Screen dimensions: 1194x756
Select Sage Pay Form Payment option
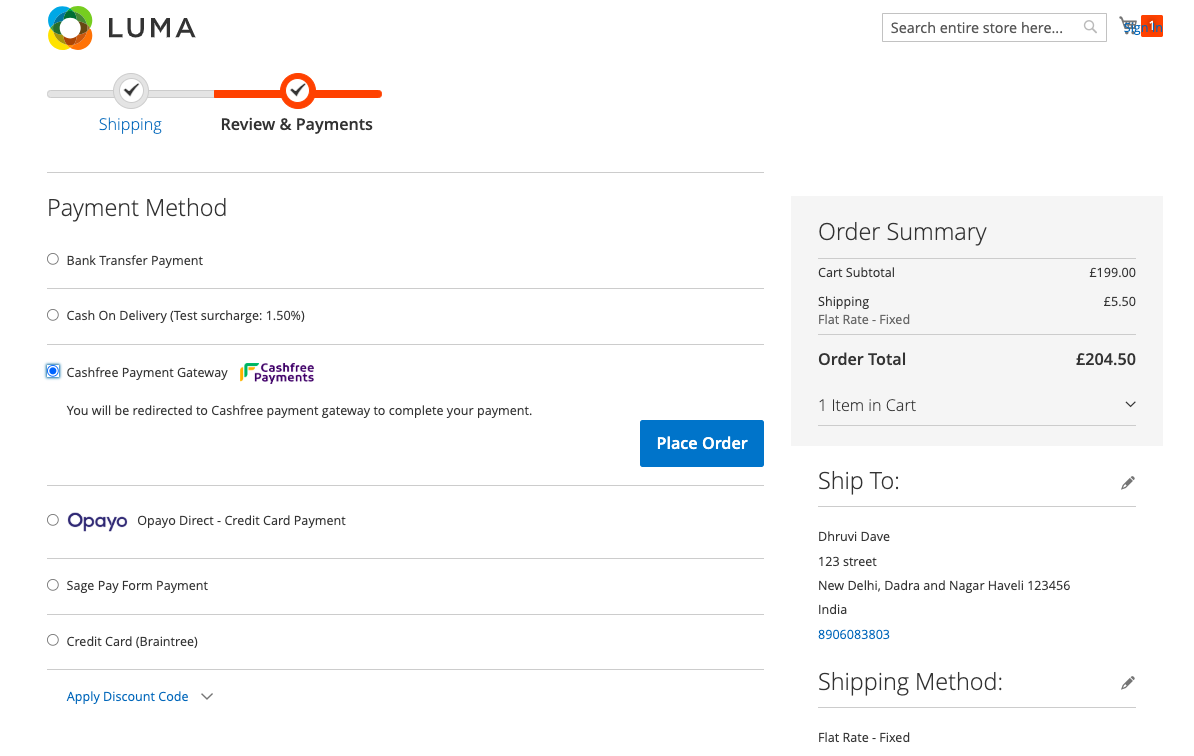coord(53,585)
